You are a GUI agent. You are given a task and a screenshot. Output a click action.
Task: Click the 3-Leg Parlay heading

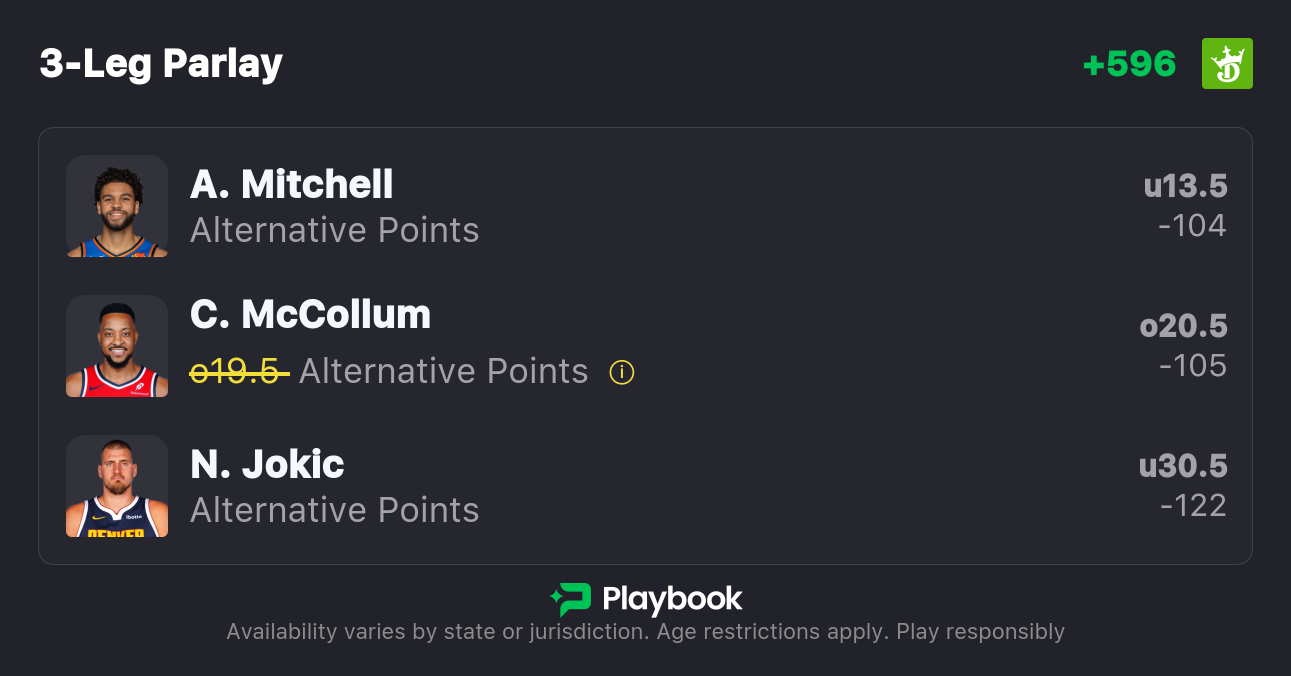tap(161, 64)
